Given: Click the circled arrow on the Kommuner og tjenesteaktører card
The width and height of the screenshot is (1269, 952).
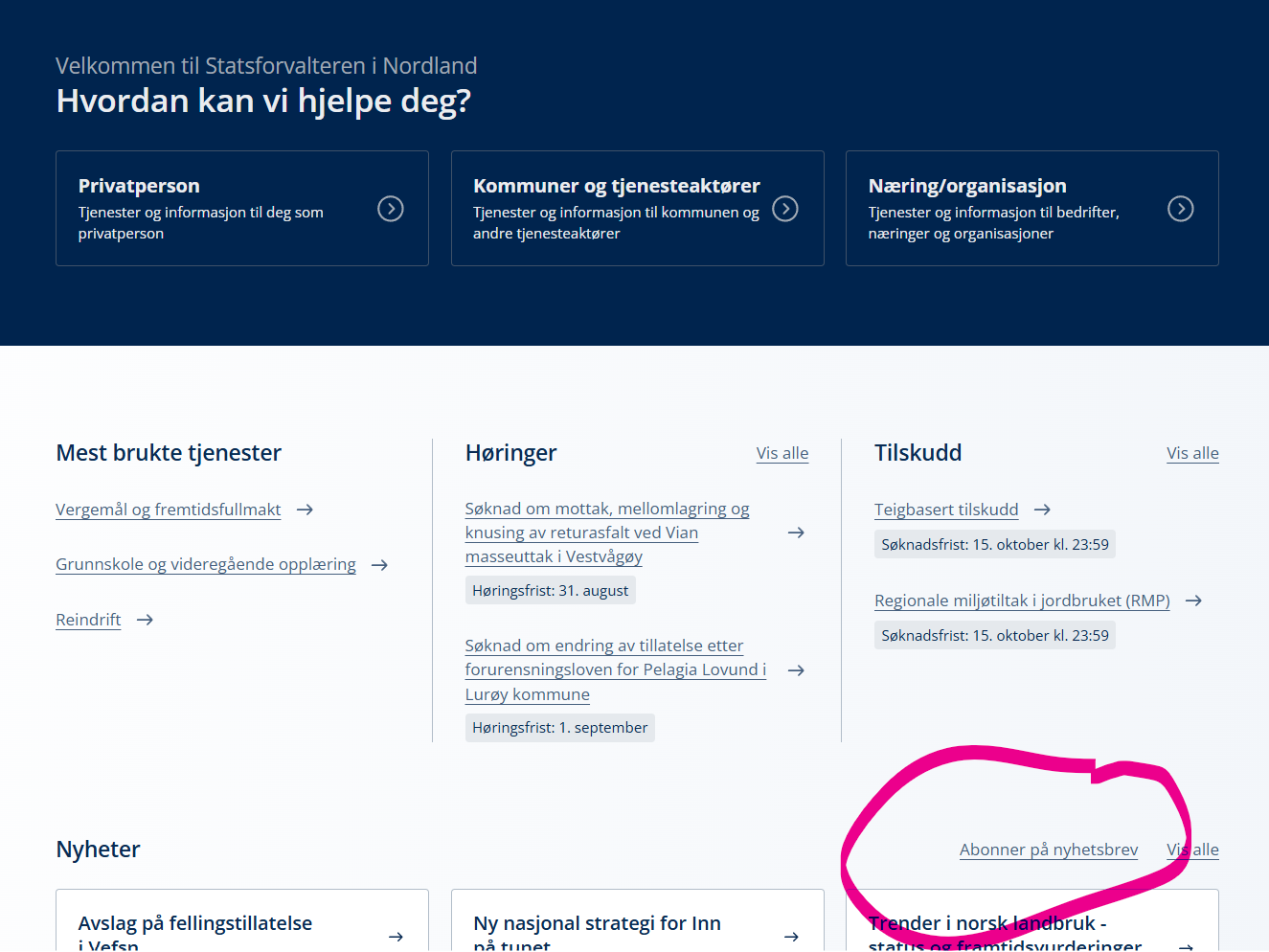Looking at the screenshot, I should pyautogui.click(x=785, y=209).
